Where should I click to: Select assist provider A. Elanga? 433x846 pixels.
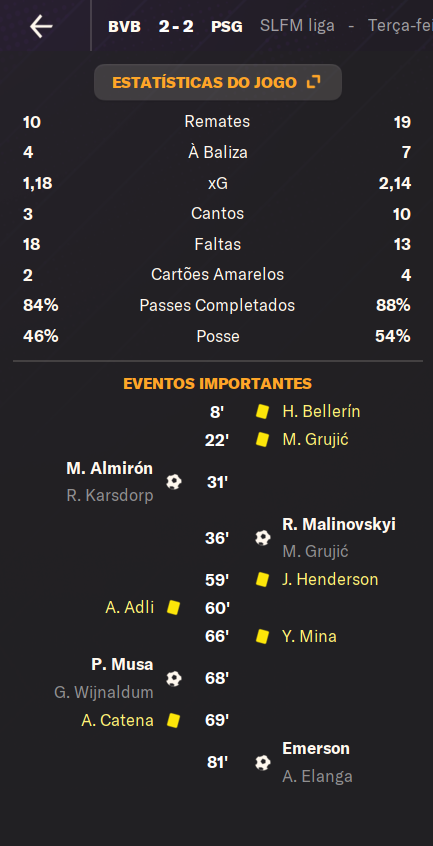pyautogui.click(x=317, y=776)
